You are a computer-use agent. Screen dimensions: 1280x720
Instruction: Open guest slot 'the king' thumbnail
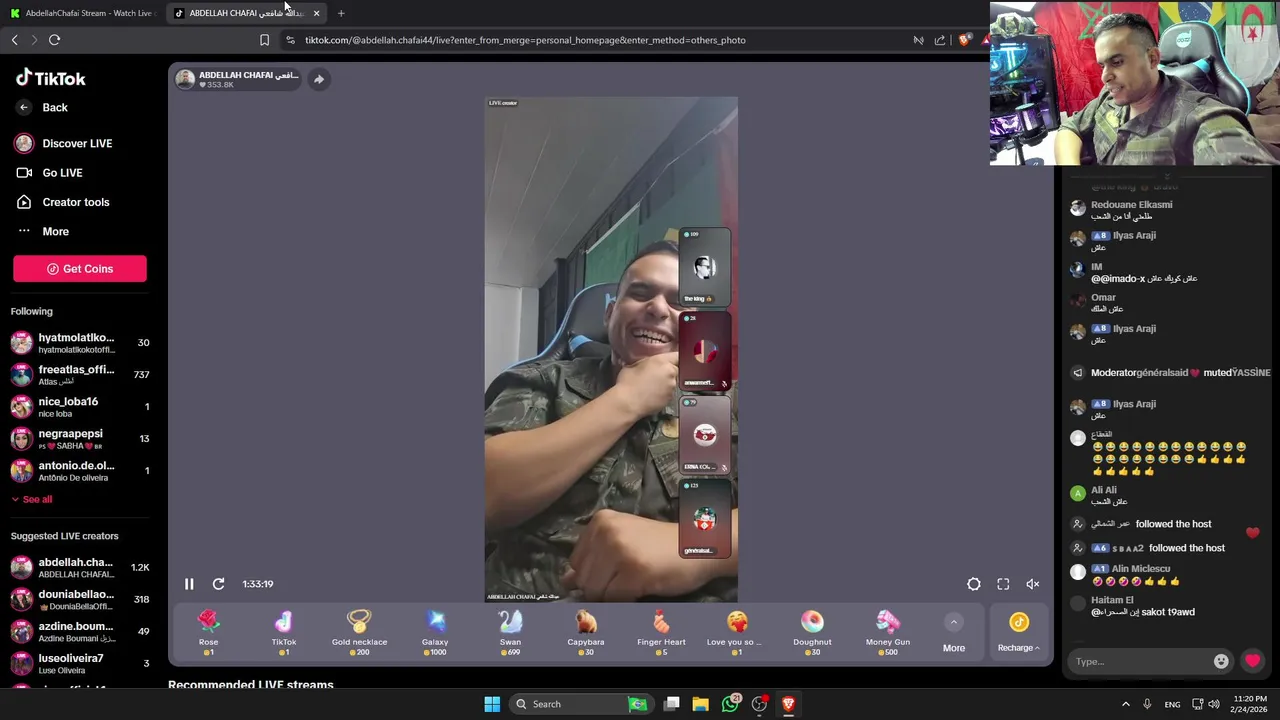pos(705,267)
